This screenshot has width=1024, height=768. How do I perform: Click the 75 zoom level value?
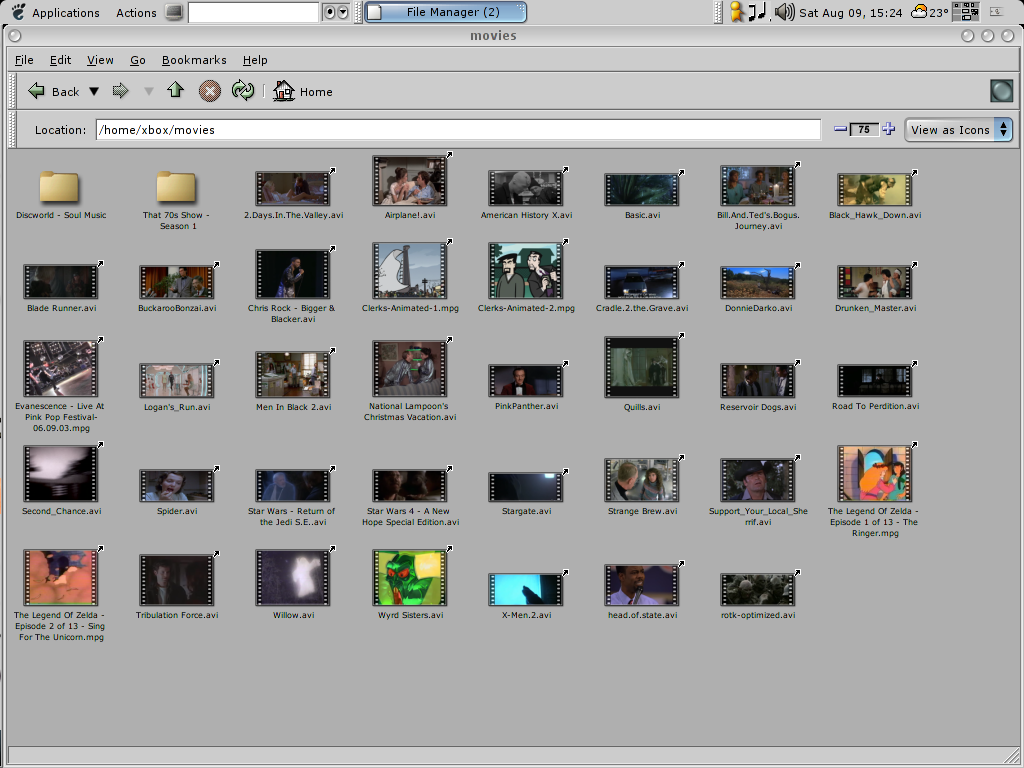coord(864,129)
